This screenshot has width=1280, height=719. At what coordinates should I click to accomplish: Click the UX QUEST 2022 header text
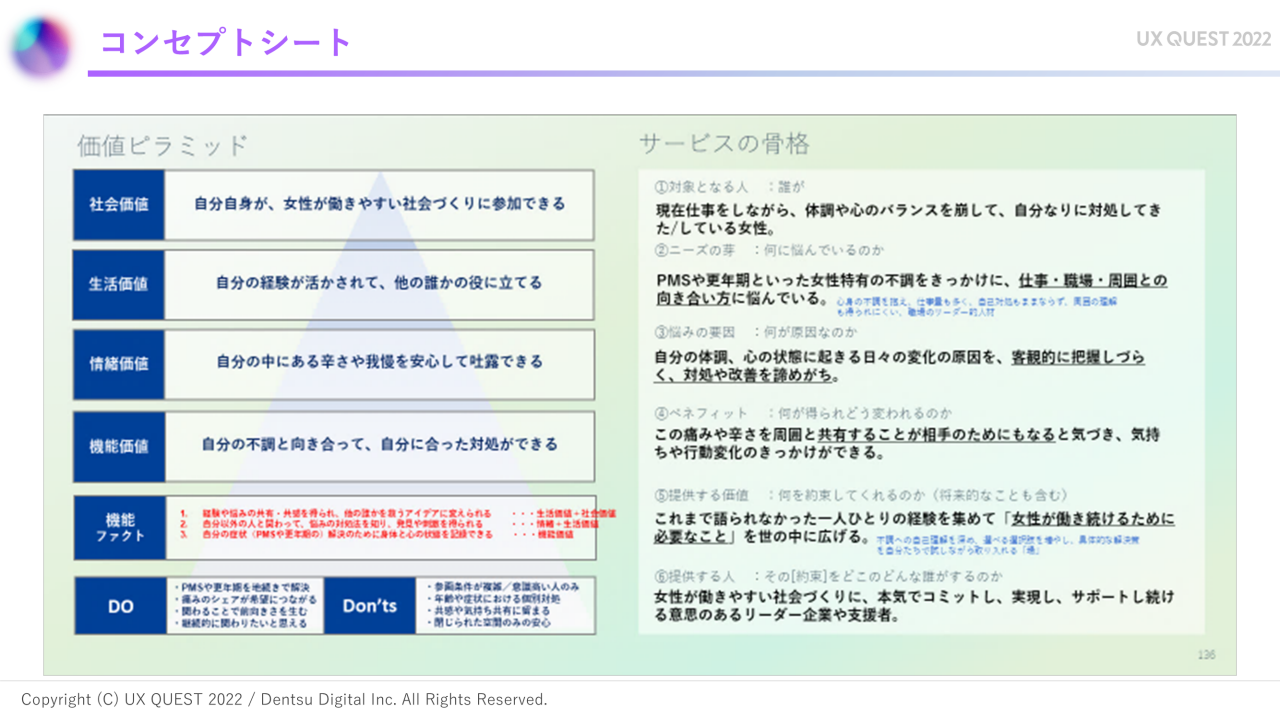[1203, 39]
